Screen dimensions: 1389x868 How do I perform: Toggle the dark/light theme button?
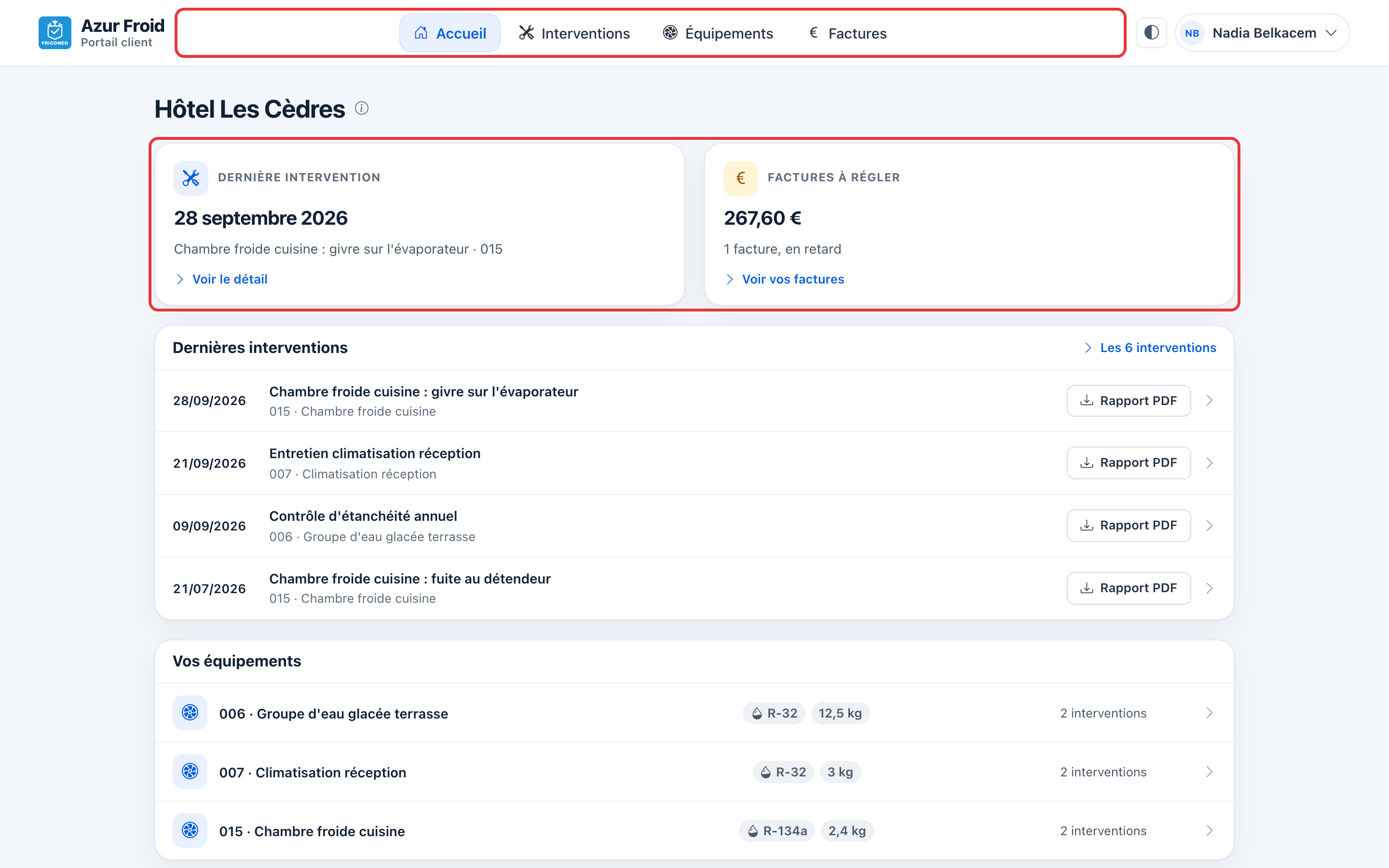pos(1151,33)
